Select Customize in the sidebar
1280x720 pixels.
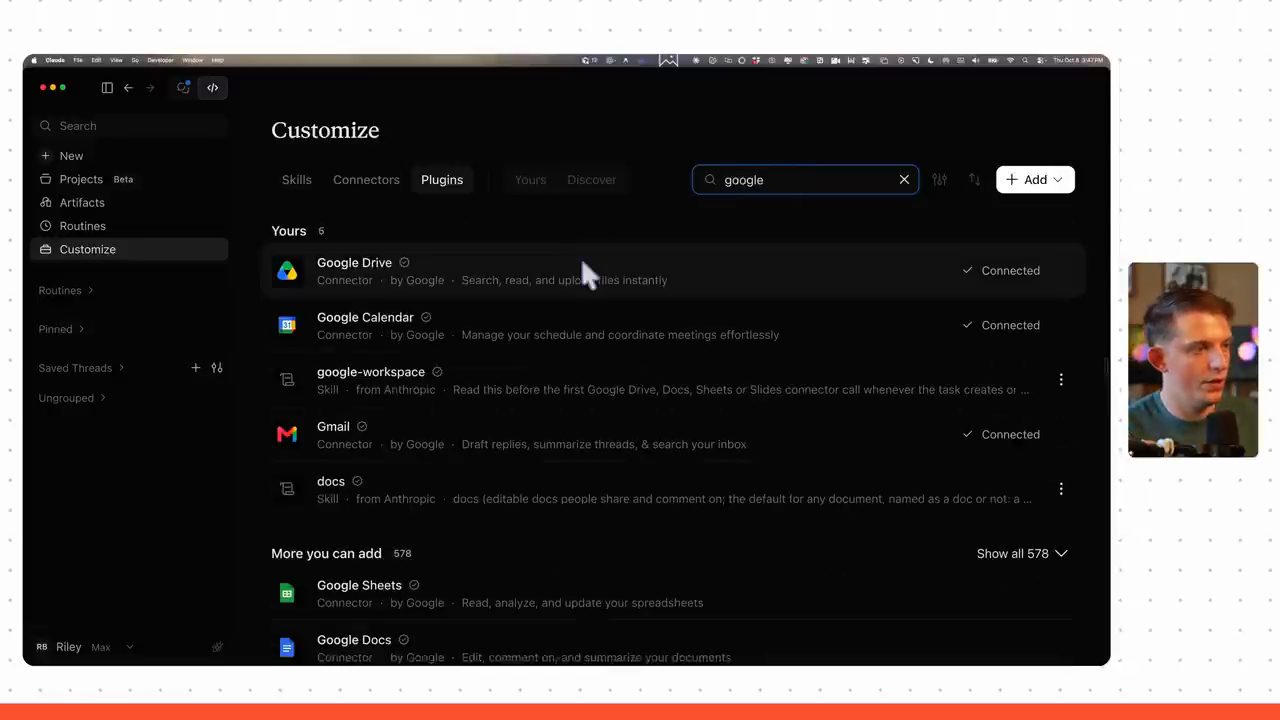click(x=130, y=249)
